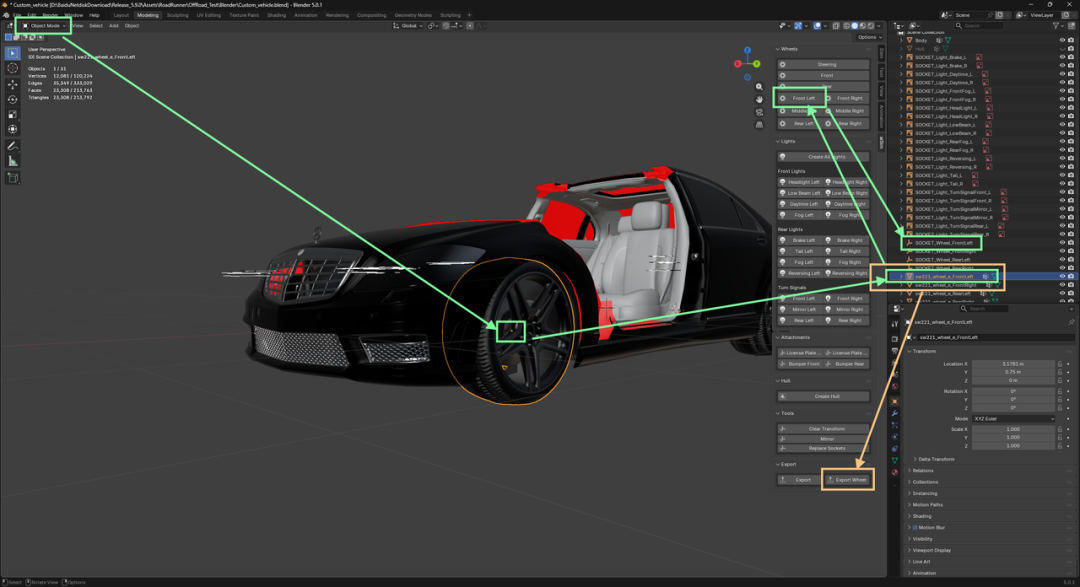1080x587 pixels.
Task: Expand the Relations panel
Action: click(922, 471)
